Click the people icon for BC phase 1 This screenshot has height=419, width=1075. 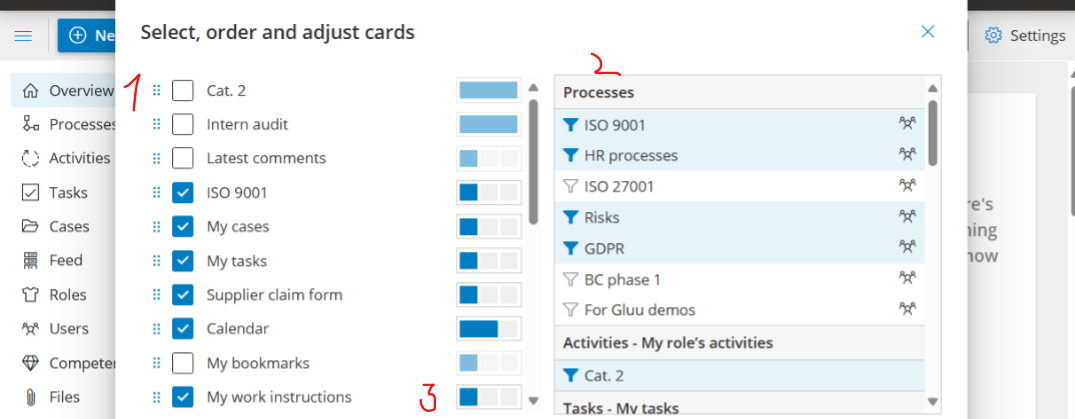907,279
